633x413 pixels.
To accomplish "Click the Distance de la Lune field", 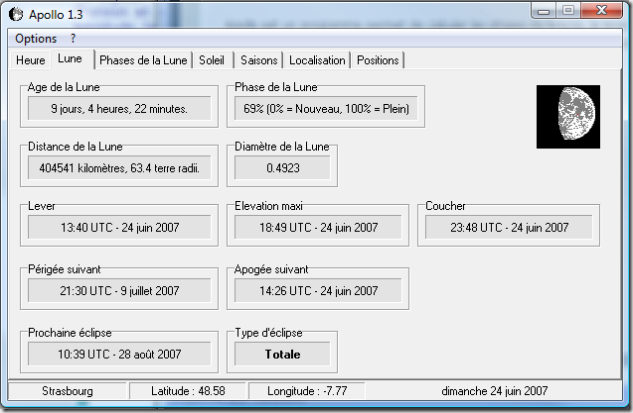I will (x=119, y=168).
